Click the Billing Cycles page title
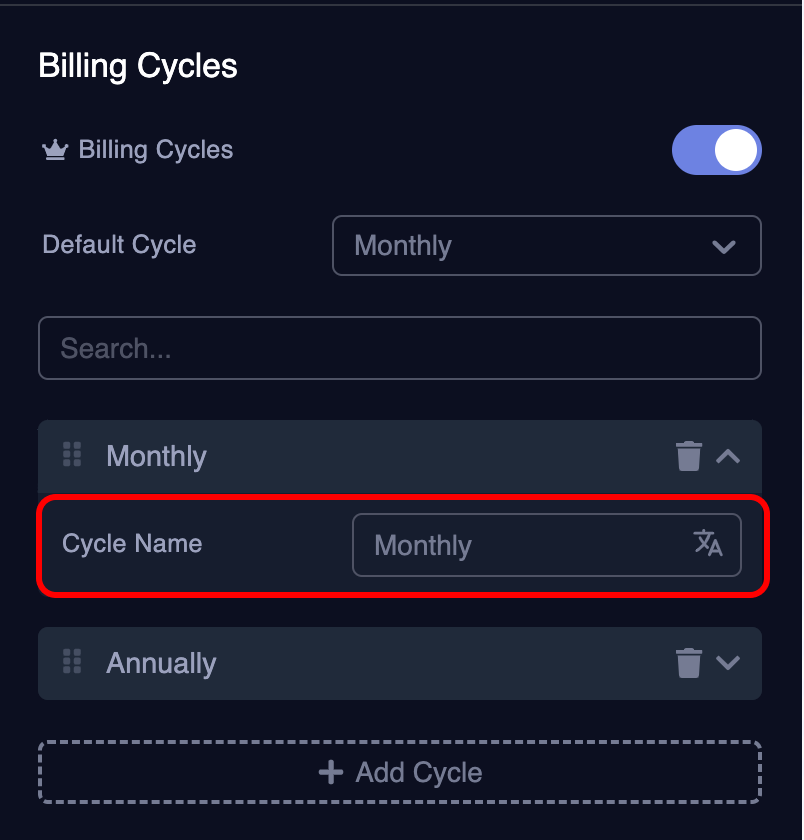804x840 pixels. click(x=137, y=66)
